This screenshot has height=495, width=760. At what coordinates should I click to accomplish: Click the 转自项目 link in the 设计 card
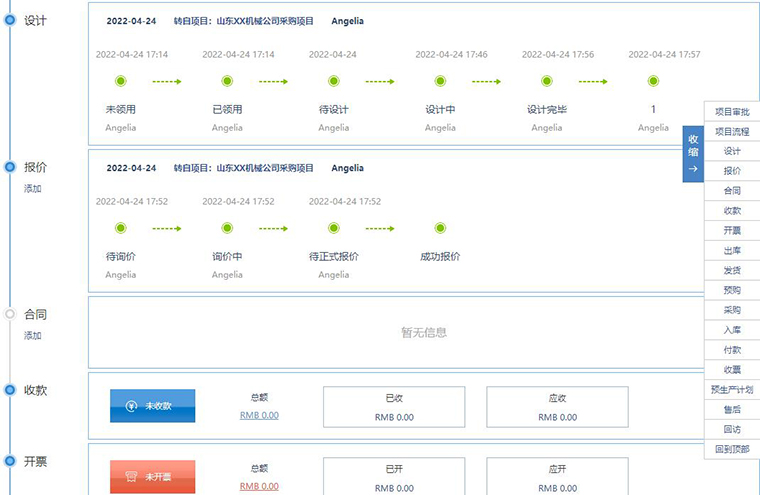coord(244,21)
